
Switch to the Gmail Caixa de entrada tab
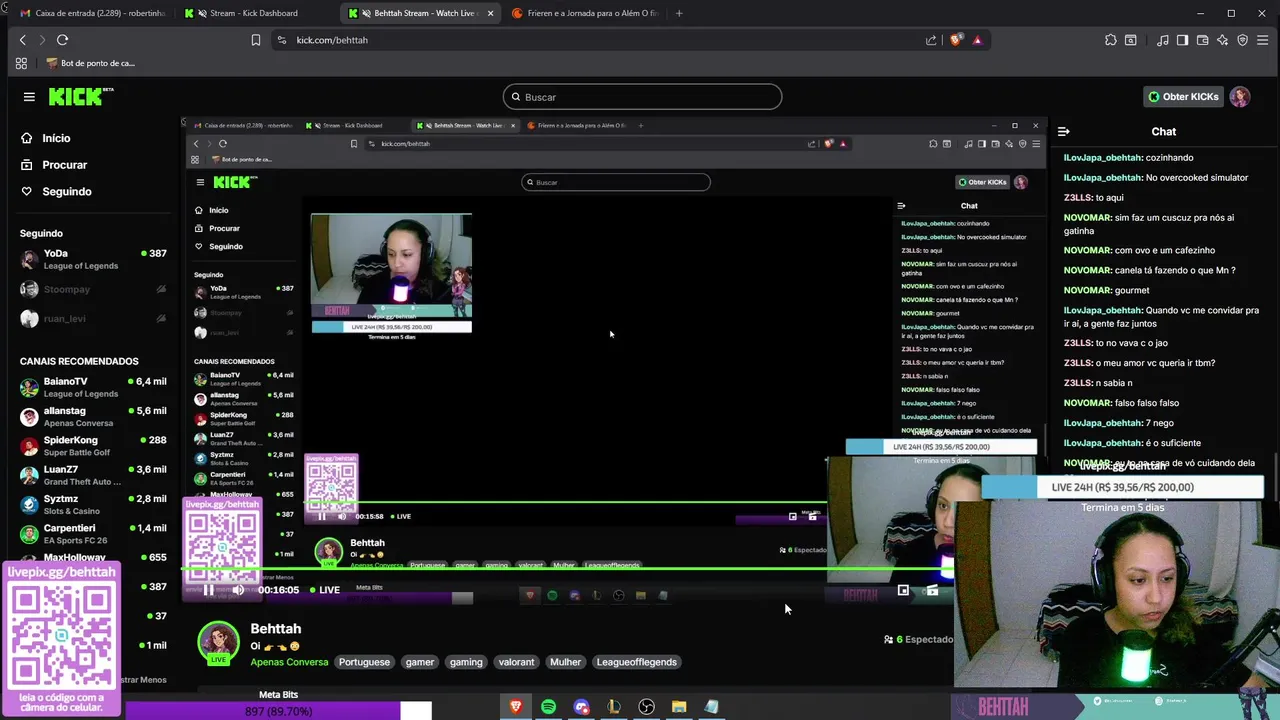point(92,13)
